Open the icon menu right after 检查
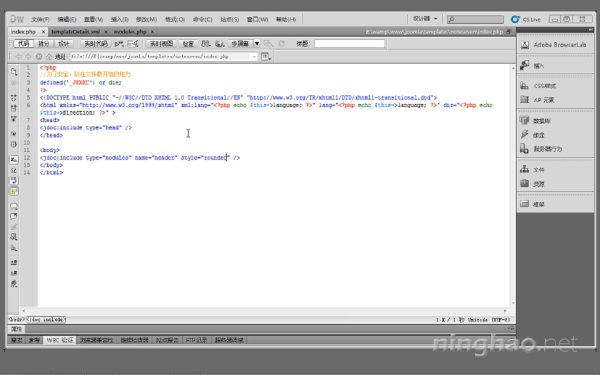 click(206, 44)
